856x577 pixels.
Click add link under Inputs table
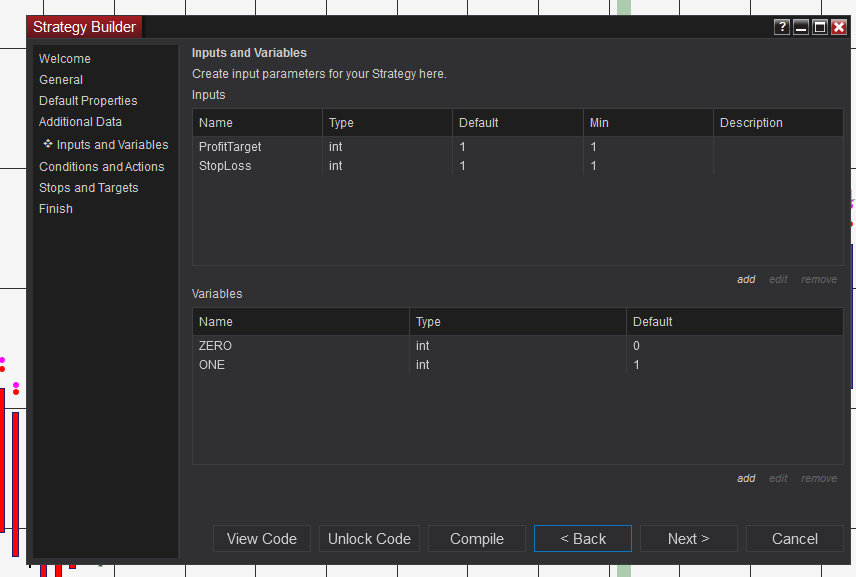(746, 279)
